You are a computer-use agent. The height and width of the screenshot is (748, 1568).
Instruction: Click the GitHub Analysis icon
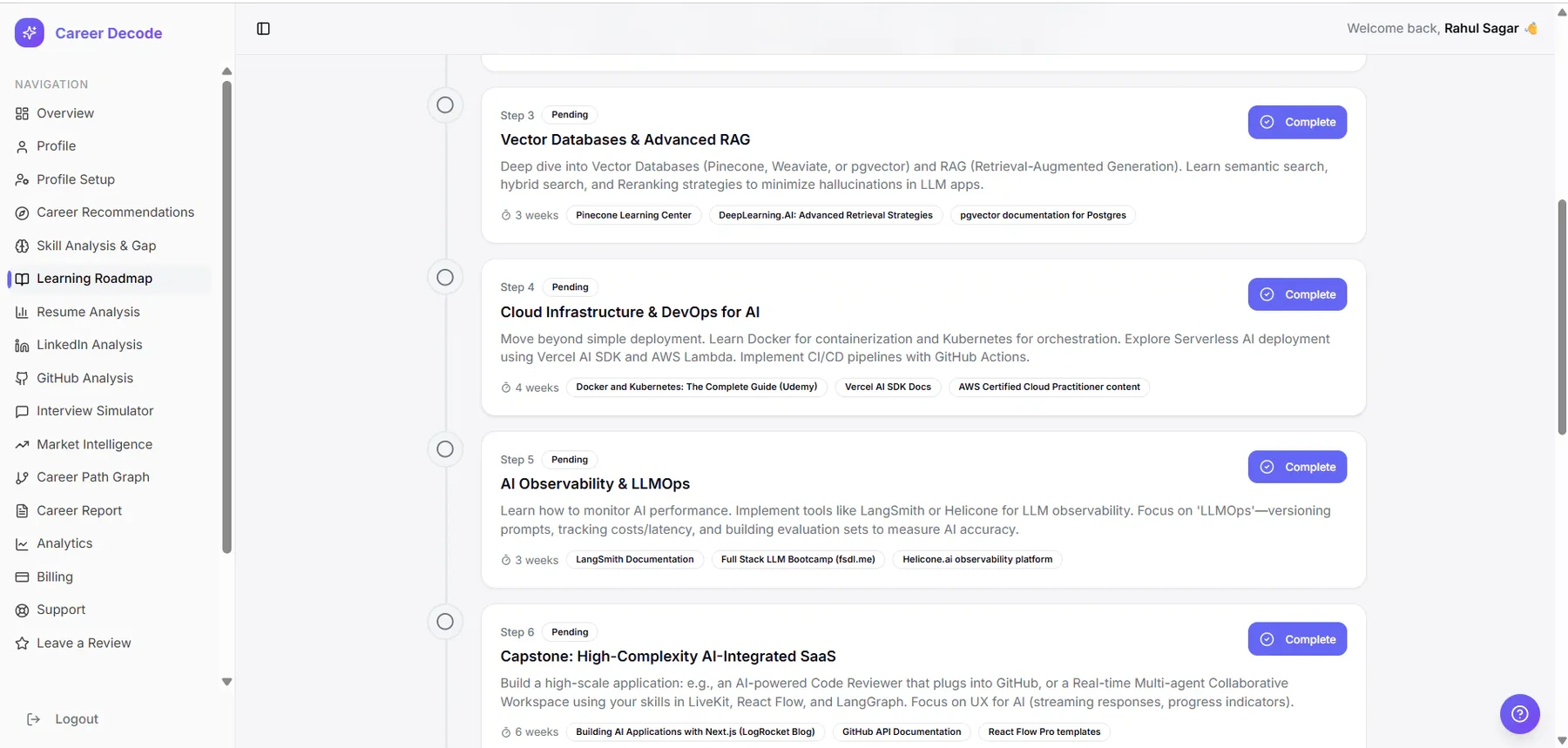click(x=22, y=378)
